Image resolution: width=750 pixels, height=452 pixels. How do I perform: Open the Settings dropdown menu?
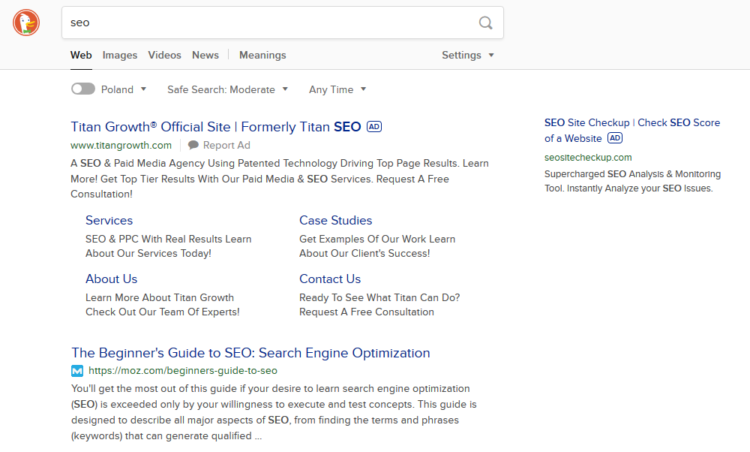point(468,55)
